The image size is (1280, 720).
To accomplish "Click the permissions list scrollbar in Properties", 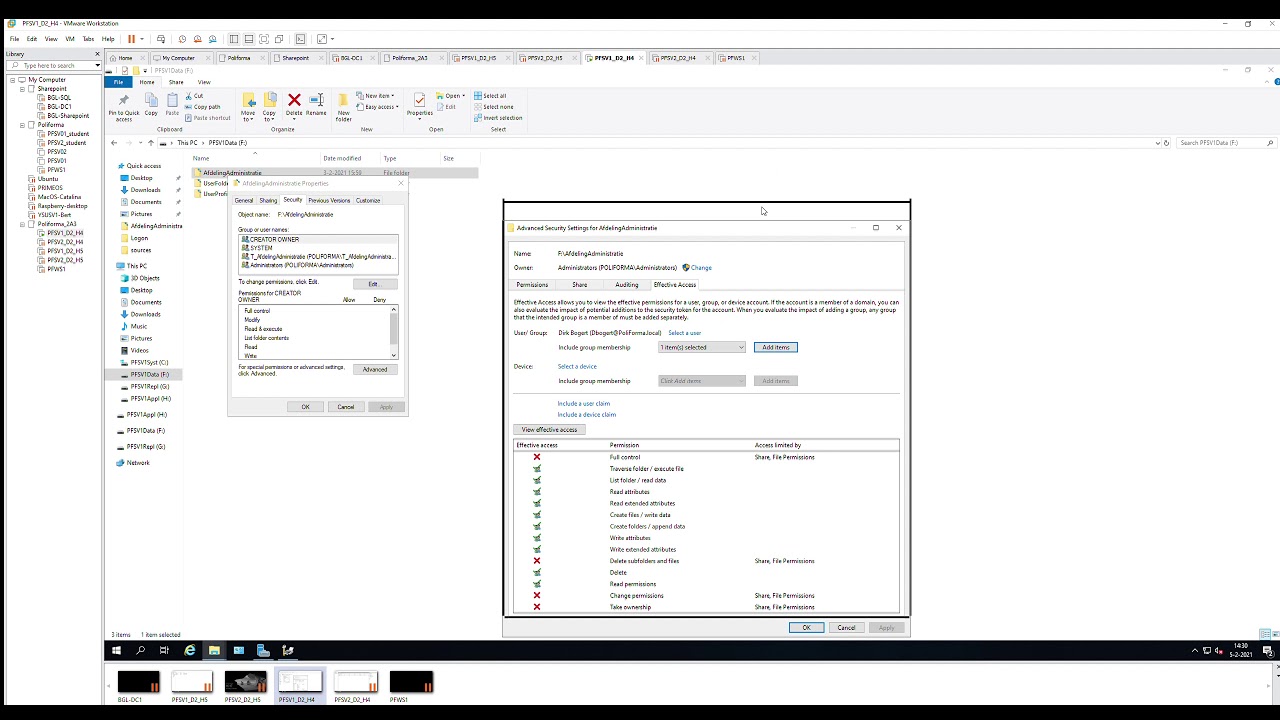I will (394, 331).
